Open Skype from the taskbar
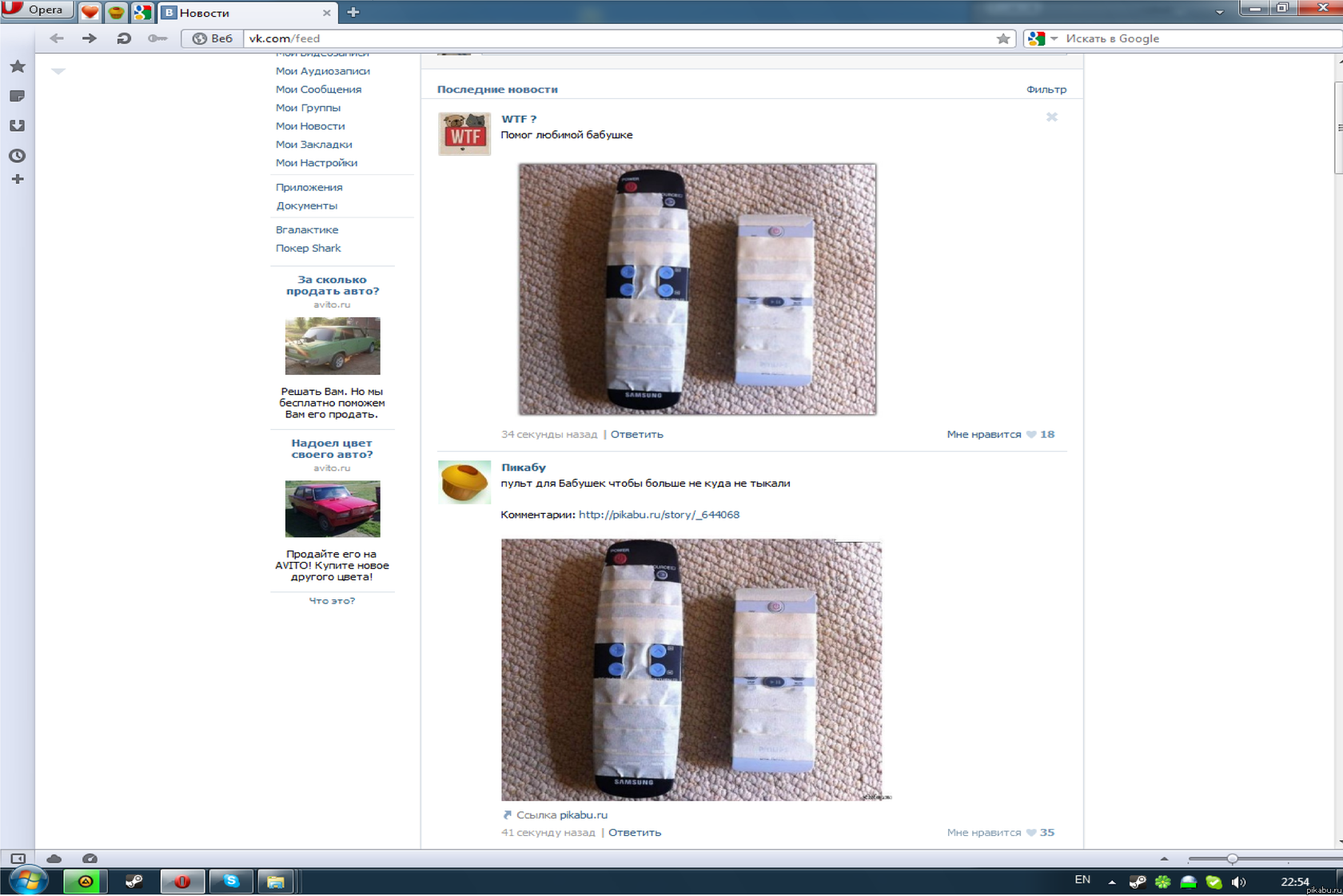The image size is (1343, 896). coord(231,881)
